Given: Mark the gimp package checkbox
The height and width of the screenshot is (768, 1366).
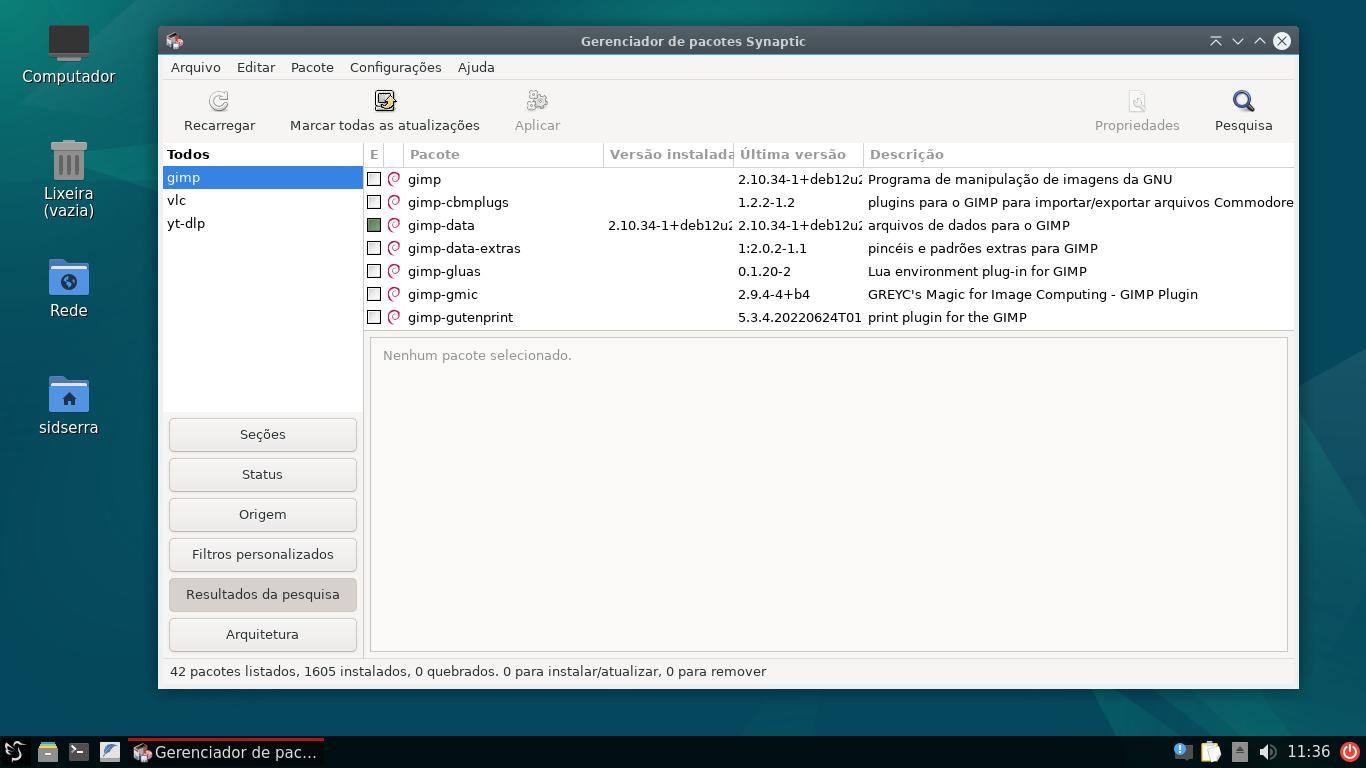Looking at the screenshot, I should (x=374, y=179).
